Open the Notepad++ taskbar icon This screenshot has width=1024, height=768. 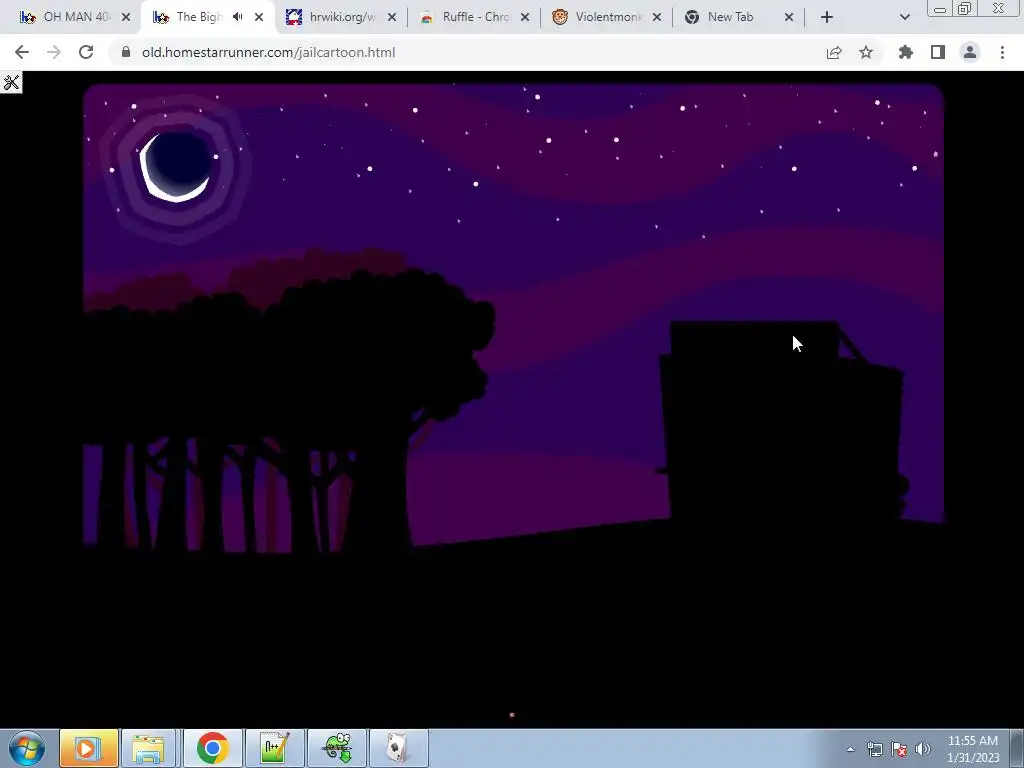pos(274,748)
